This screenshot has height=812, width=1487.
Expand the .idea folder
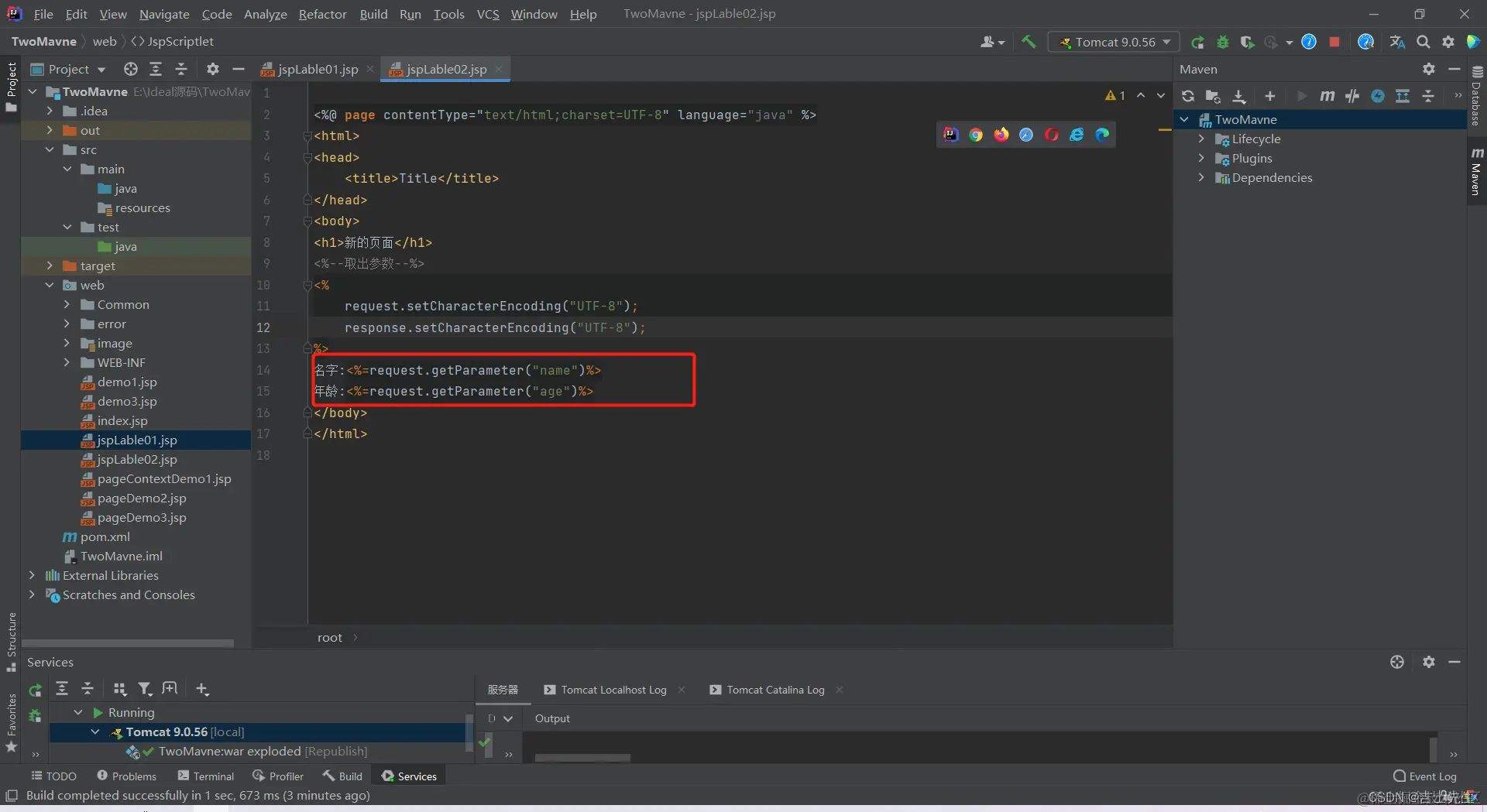(x=50, y=111)
